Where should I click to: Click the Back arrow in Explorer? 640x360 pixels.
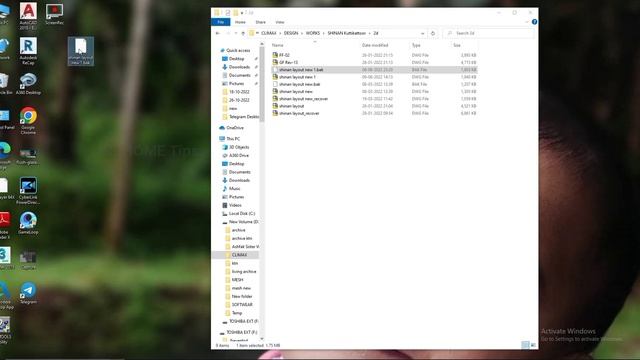[x=218, y=33]
